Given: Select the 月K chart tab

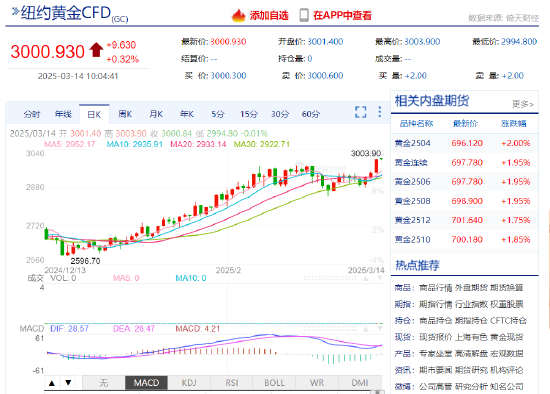Looking at the screenshot, I should [x=156, y=114].
